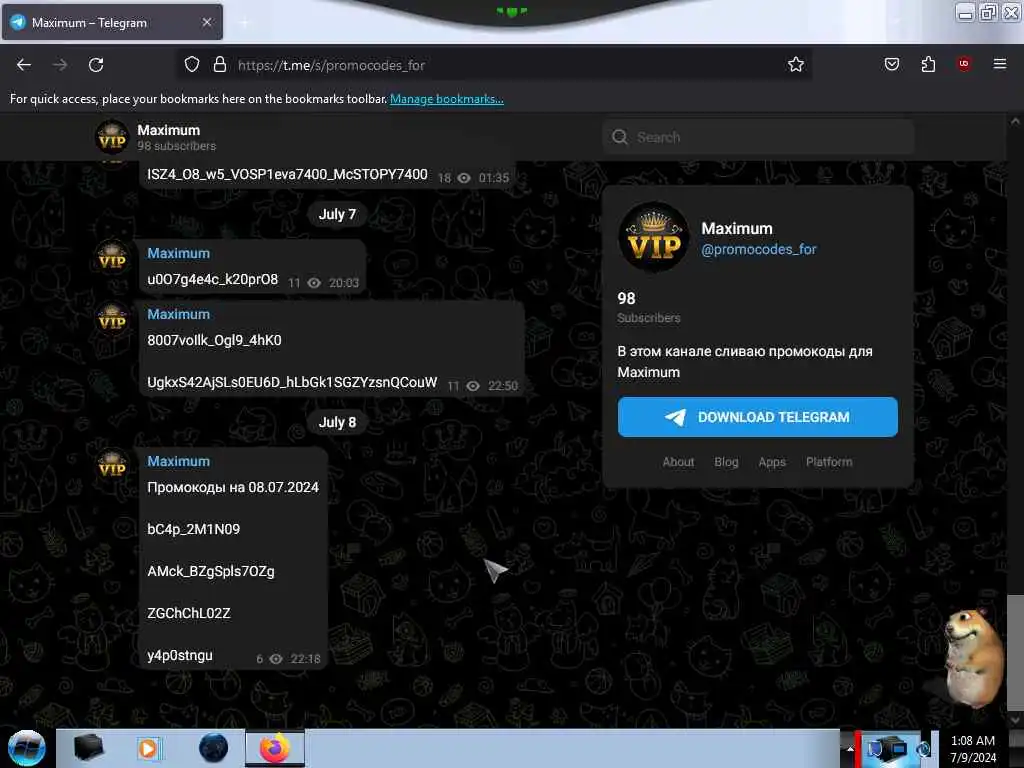The image size is (1024, 768).
Task: Click the 20:03 timestamp link
Action: [x=344, y=283]
